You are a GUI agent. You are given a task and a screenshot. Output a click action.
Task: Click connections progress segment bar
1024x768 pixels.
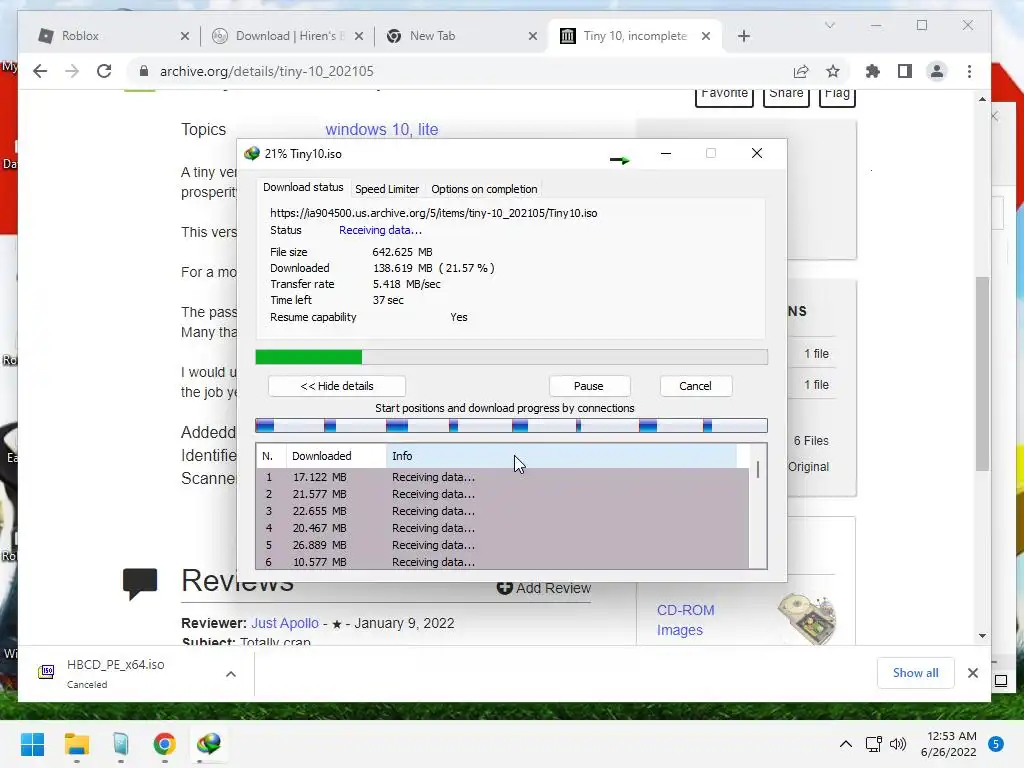(x=511, y=426)
